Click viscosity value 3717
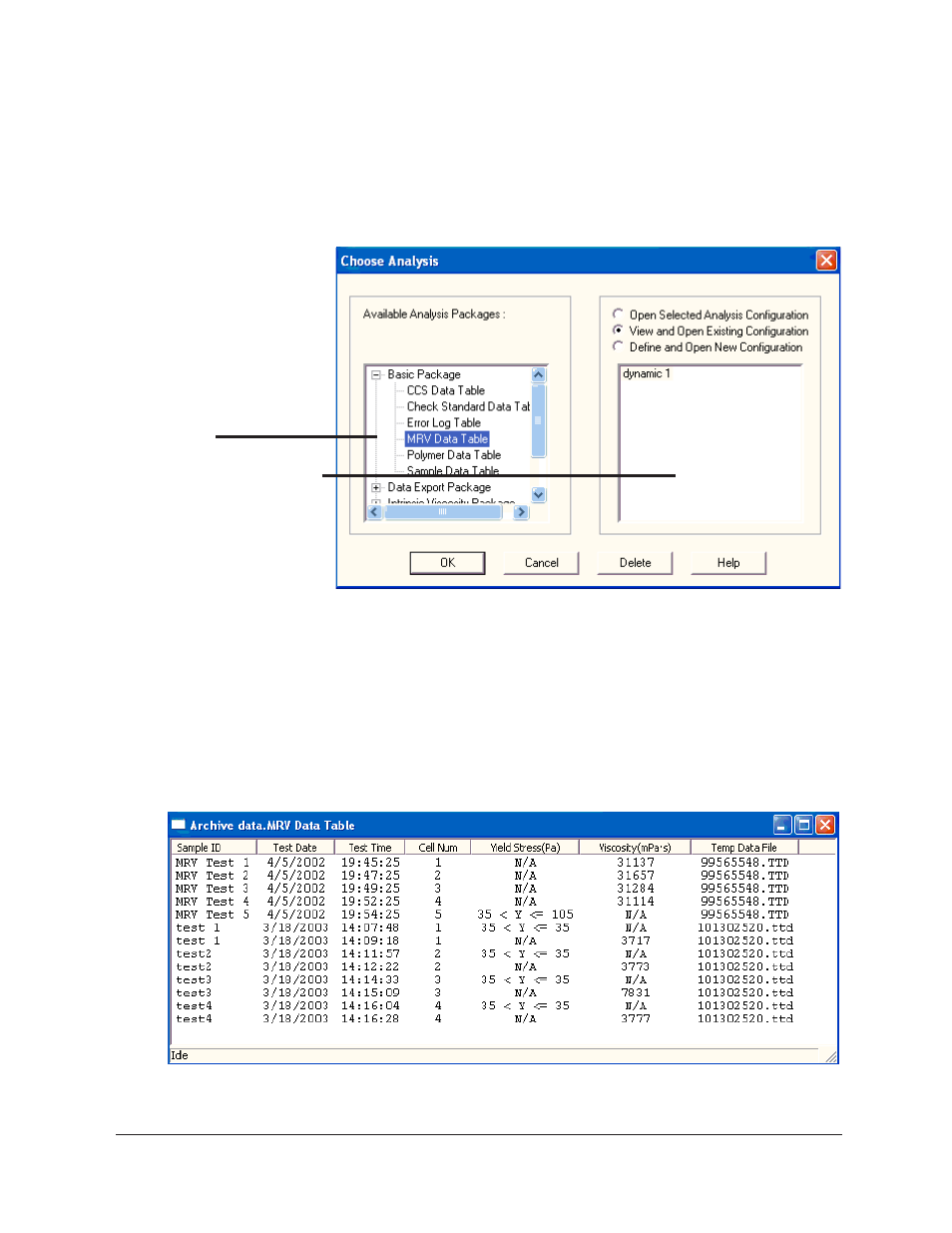This screenshot has height=1233, width=952. [636, 940]
